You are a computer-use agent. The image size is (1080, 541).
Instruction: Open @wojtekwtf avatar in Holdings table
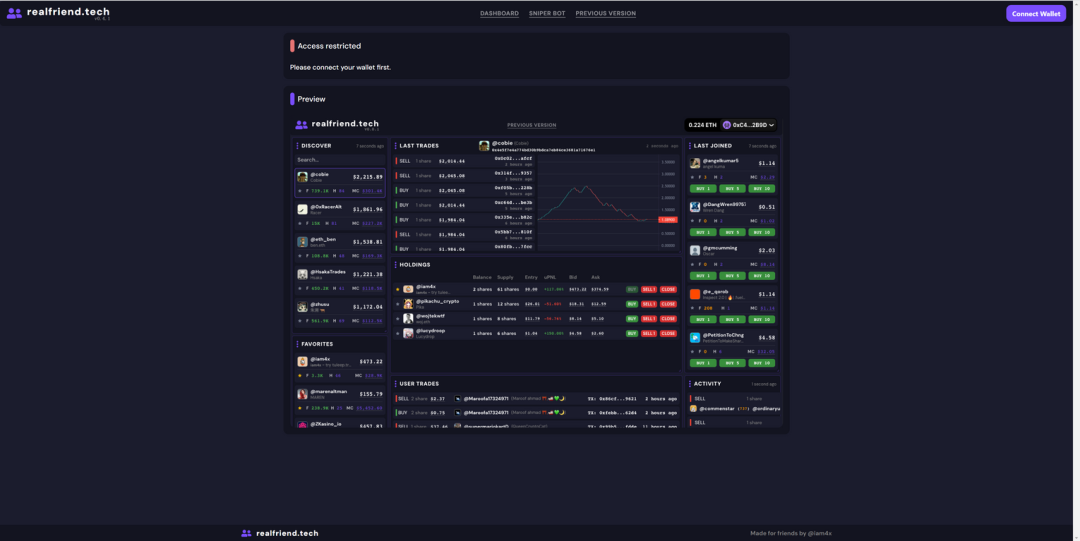(408, 318)
